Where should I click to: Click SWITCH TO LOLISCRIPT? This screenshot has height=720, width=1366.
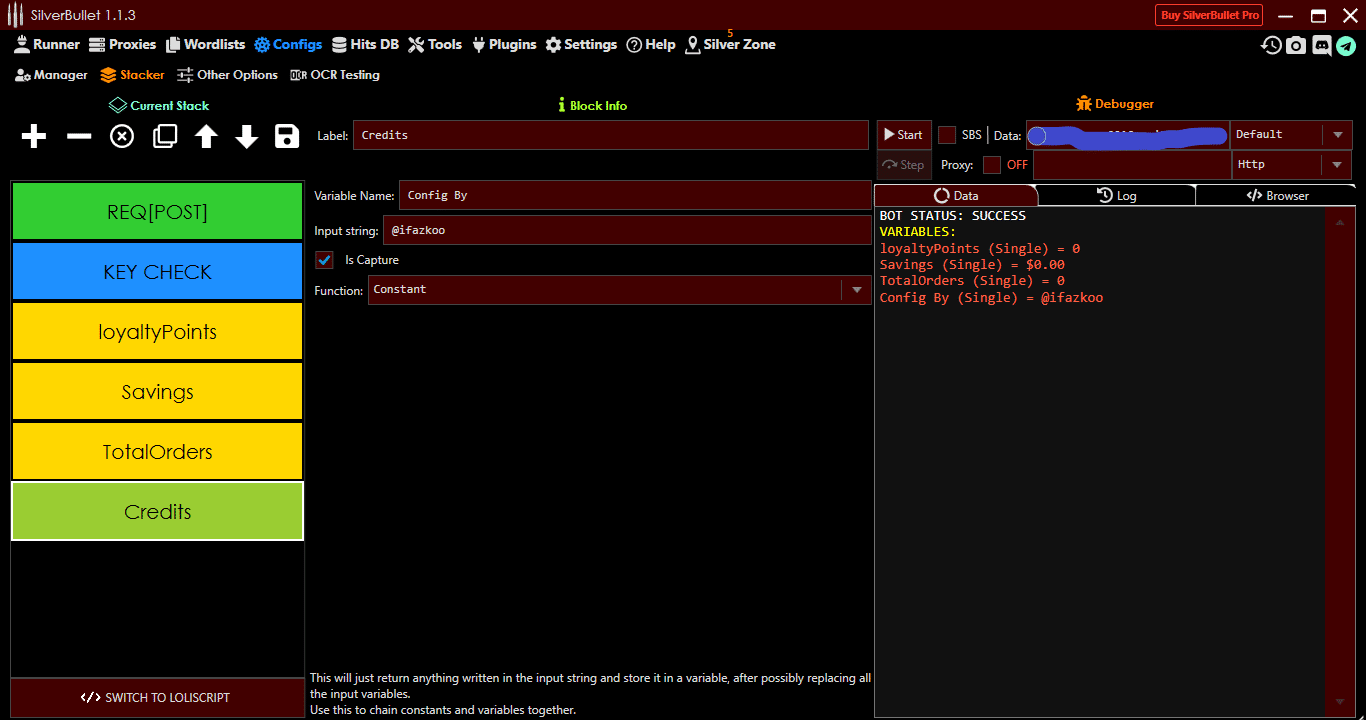(x=157, y=697)
